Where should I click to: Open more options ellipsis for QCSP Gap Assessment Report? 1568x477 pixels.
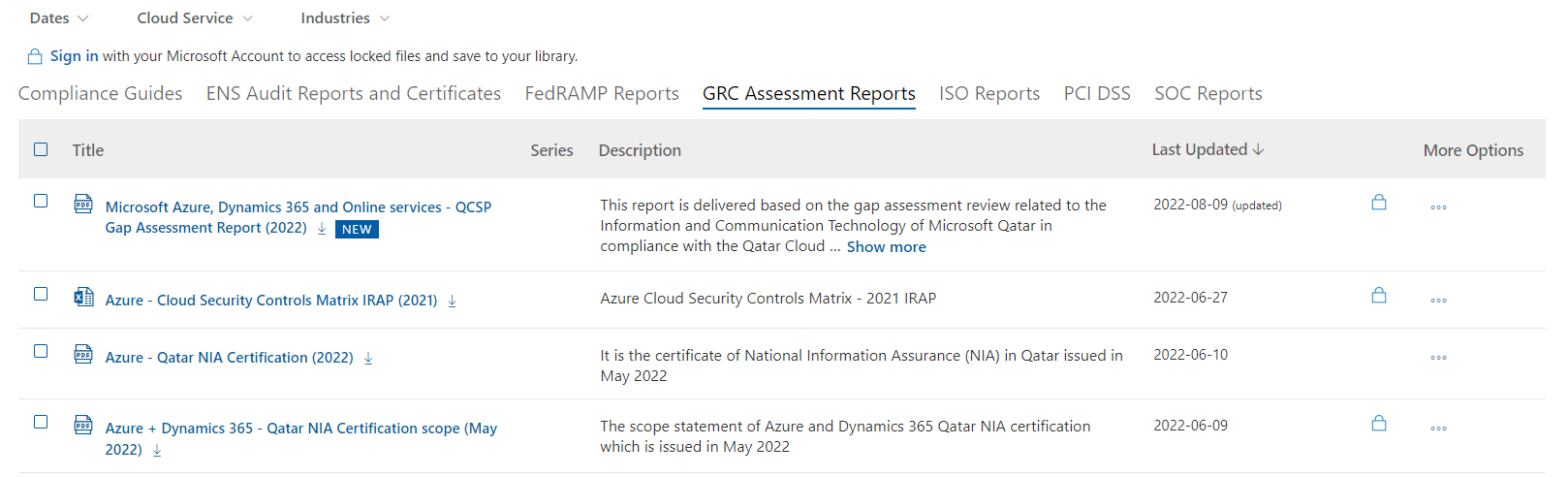1438,207
